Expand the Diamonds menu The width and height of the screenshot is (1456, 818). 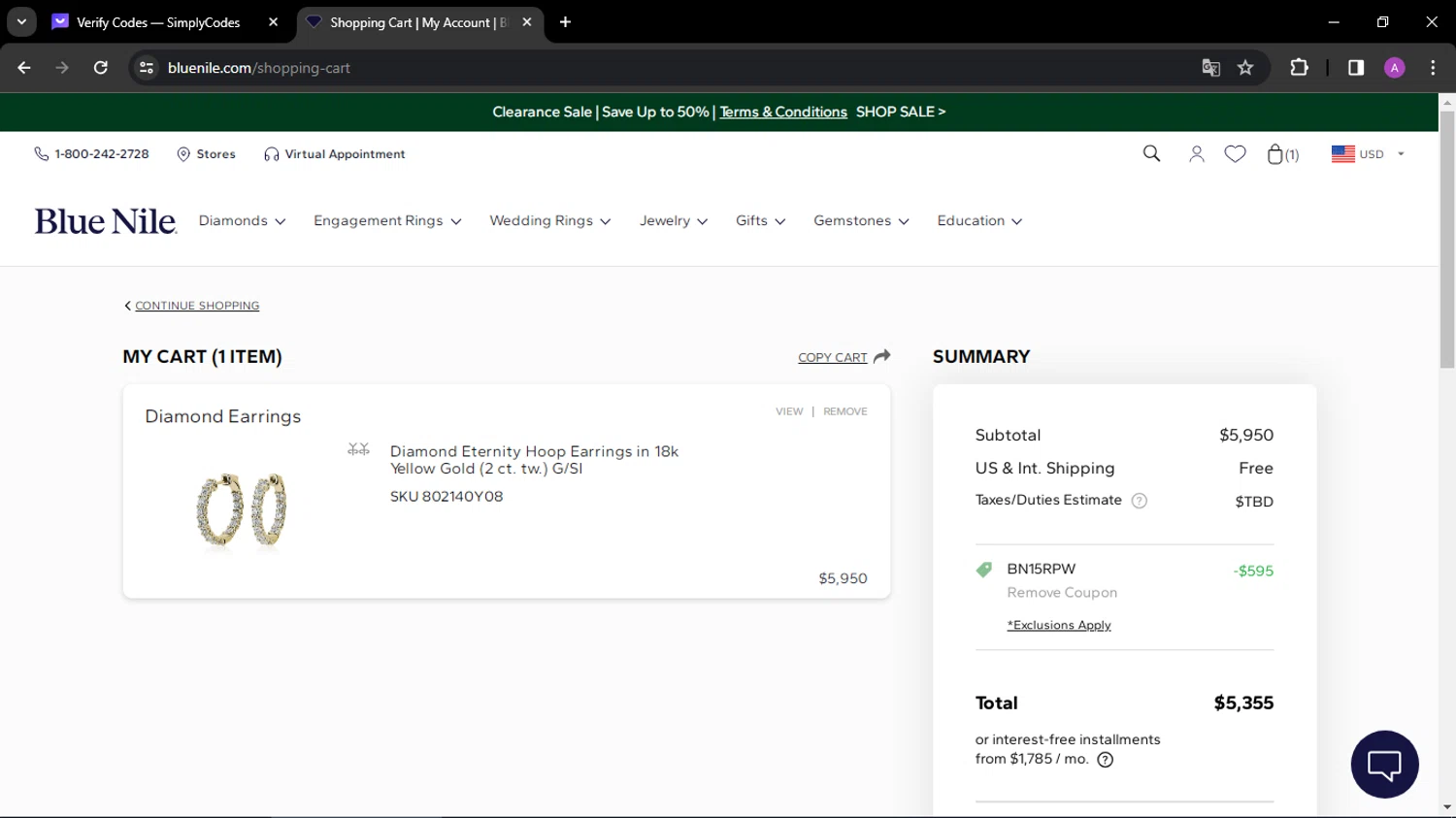243,221
